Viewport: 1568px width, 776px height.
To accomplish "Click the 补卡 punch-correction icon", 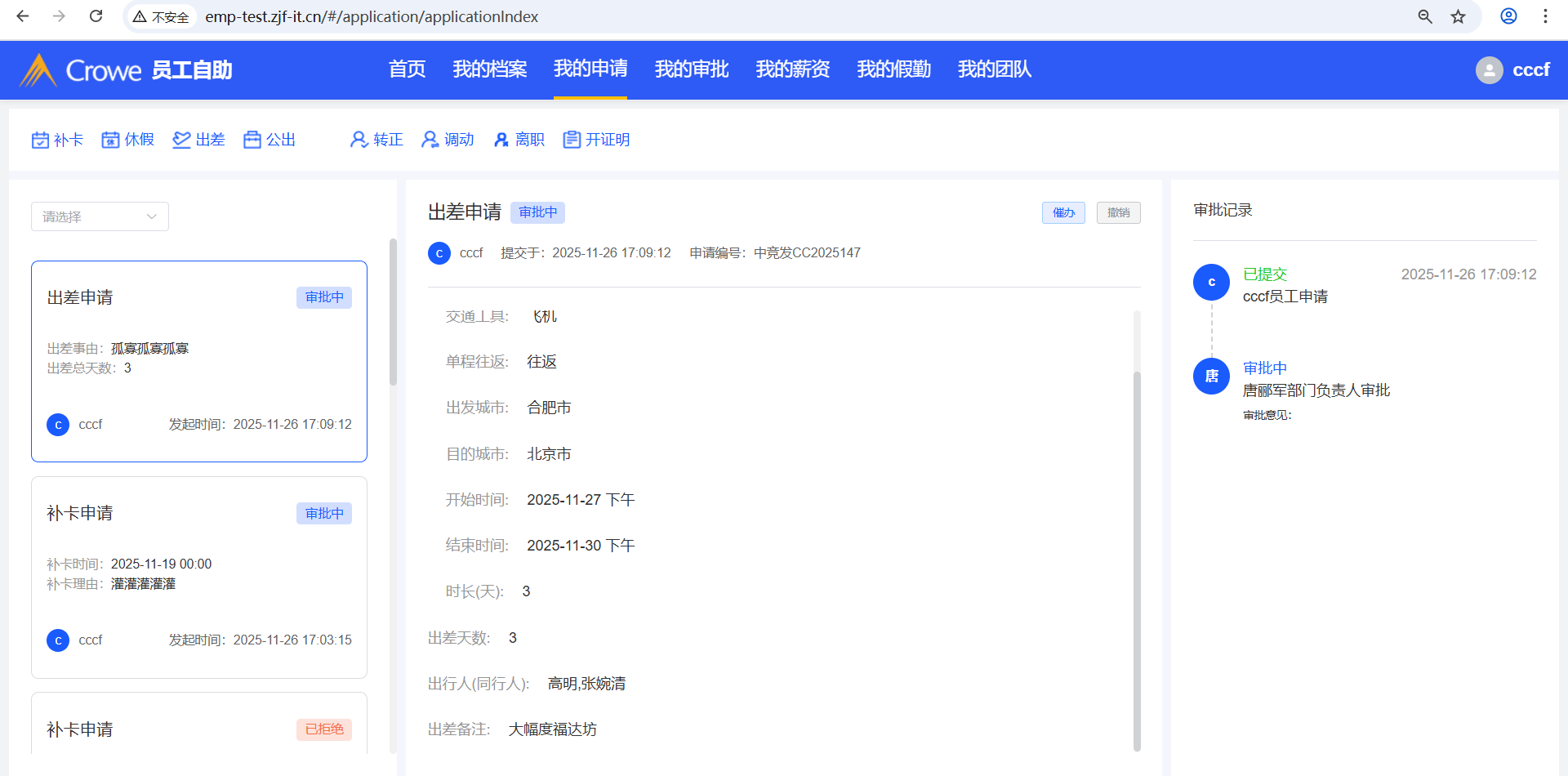I will point(40,140).
